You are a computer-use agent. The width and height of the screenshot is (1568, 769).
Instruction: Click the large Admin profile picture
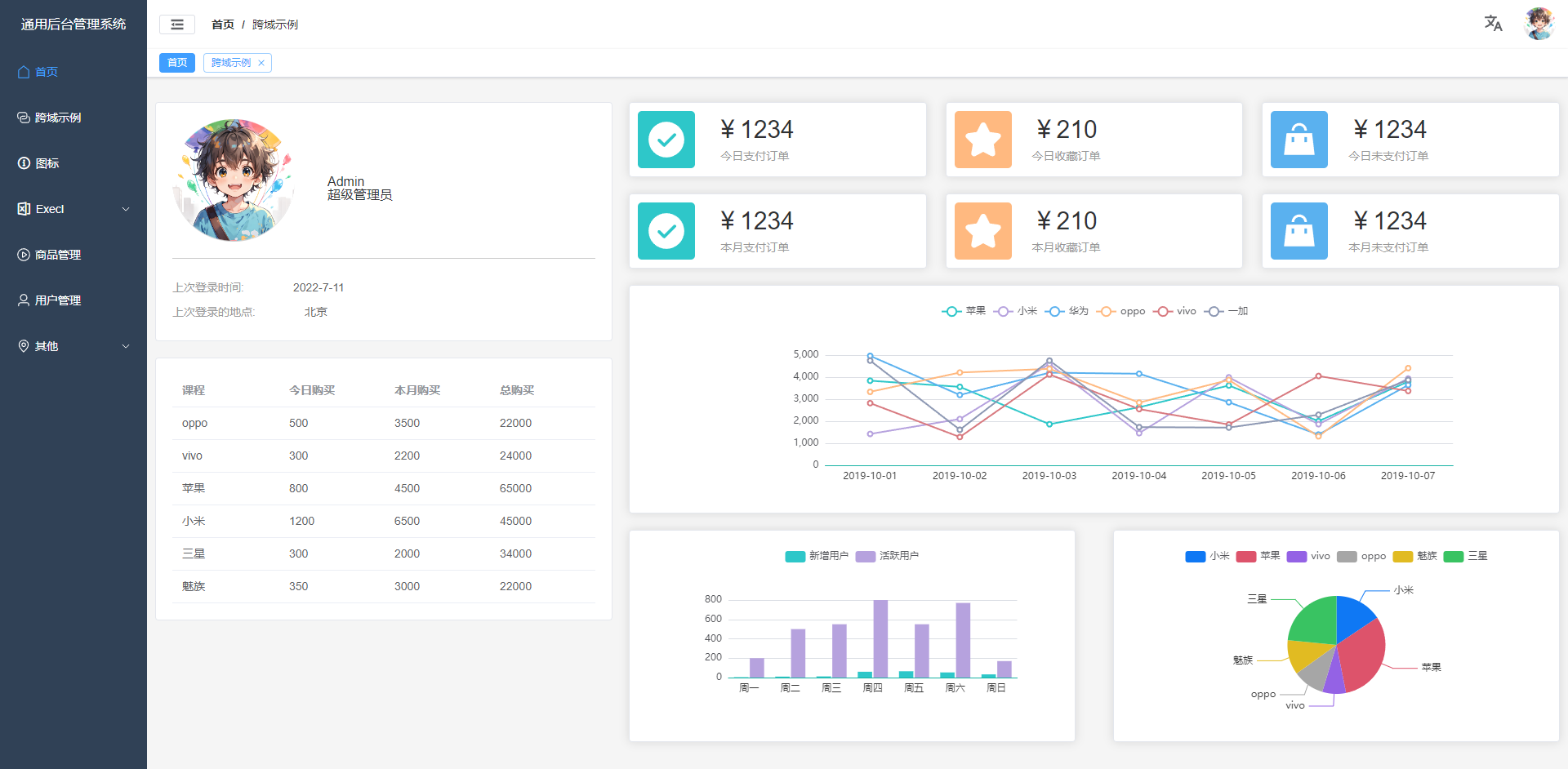(x=234, y=180)
